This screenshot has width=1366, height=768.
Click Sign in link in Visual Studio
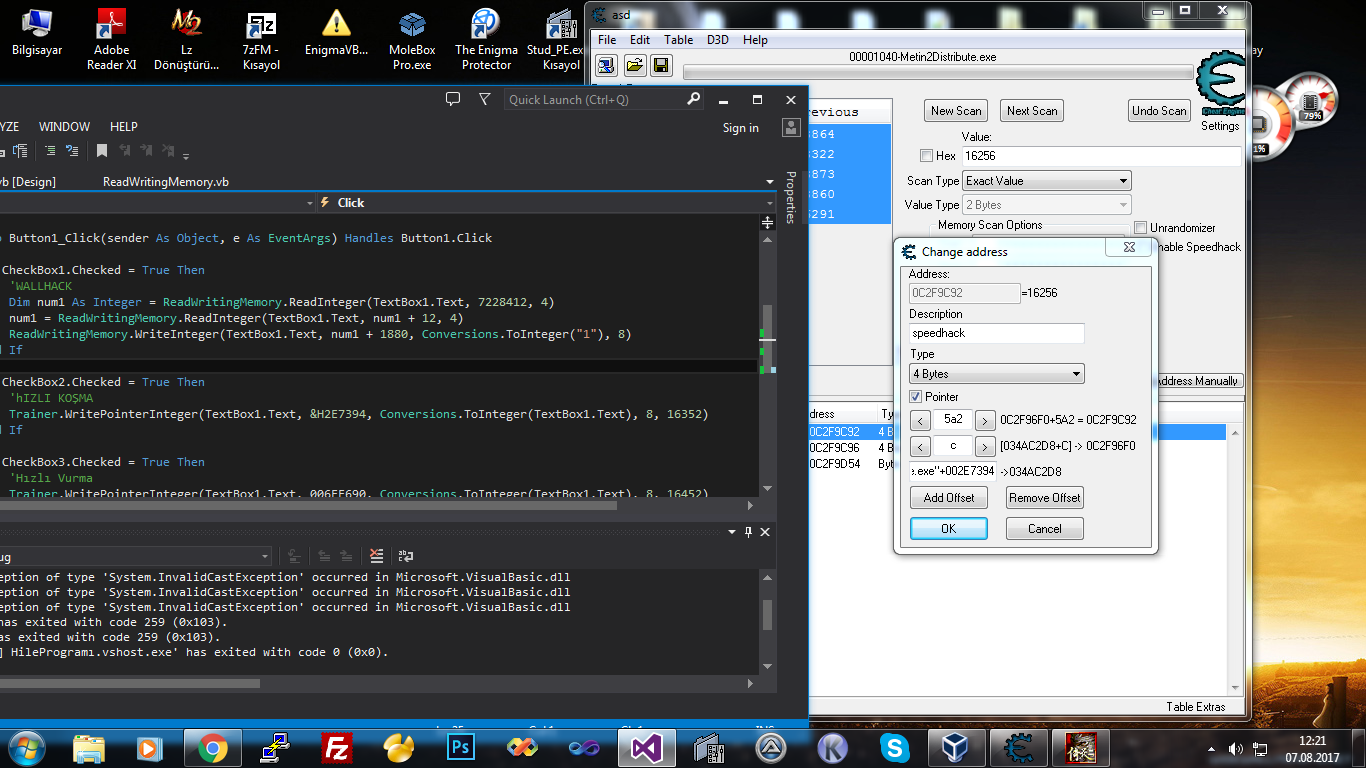(741, 128)
